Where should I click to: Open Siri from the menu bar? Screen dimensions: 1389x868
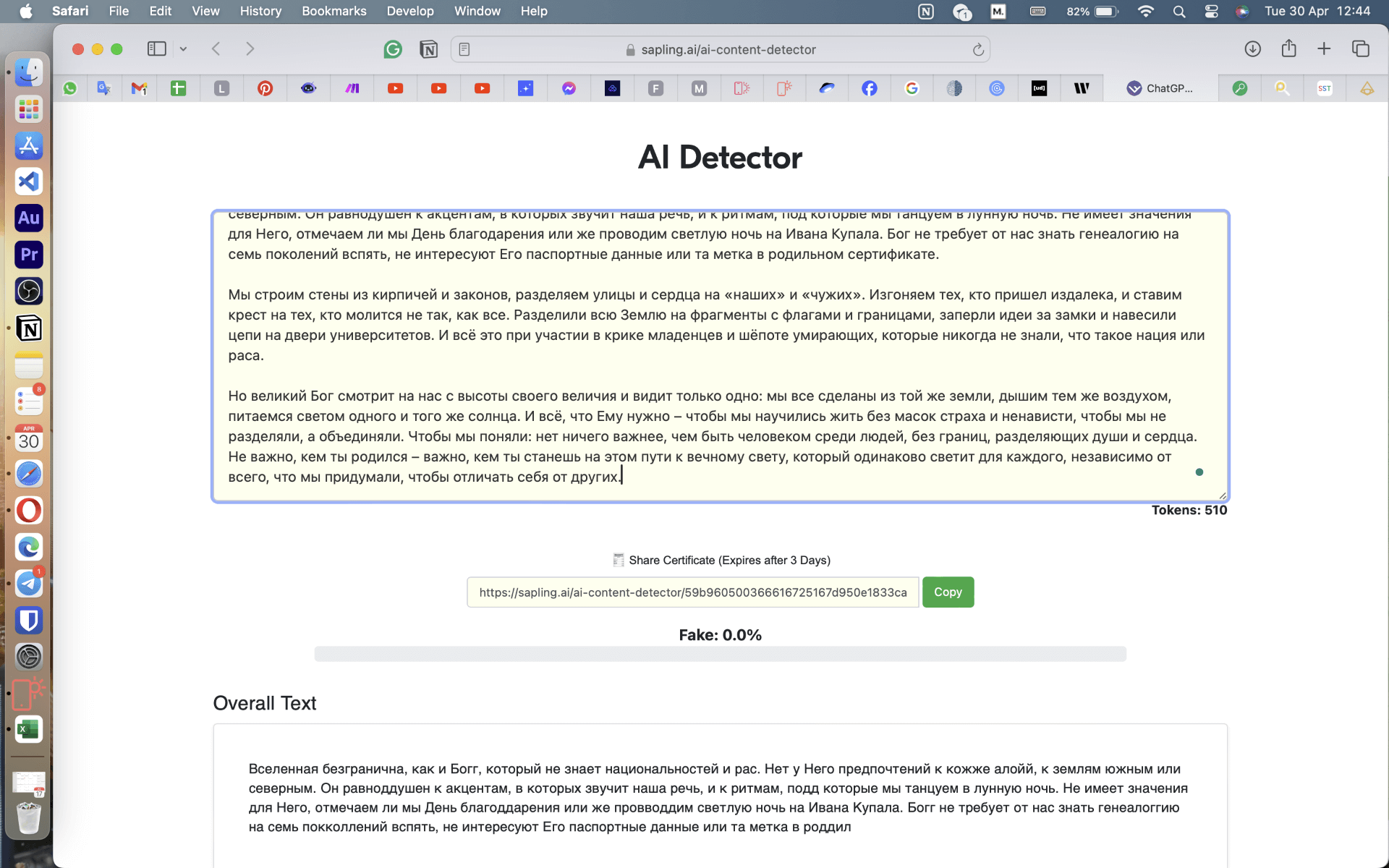pyautogui.click(x=1242, y=11)
